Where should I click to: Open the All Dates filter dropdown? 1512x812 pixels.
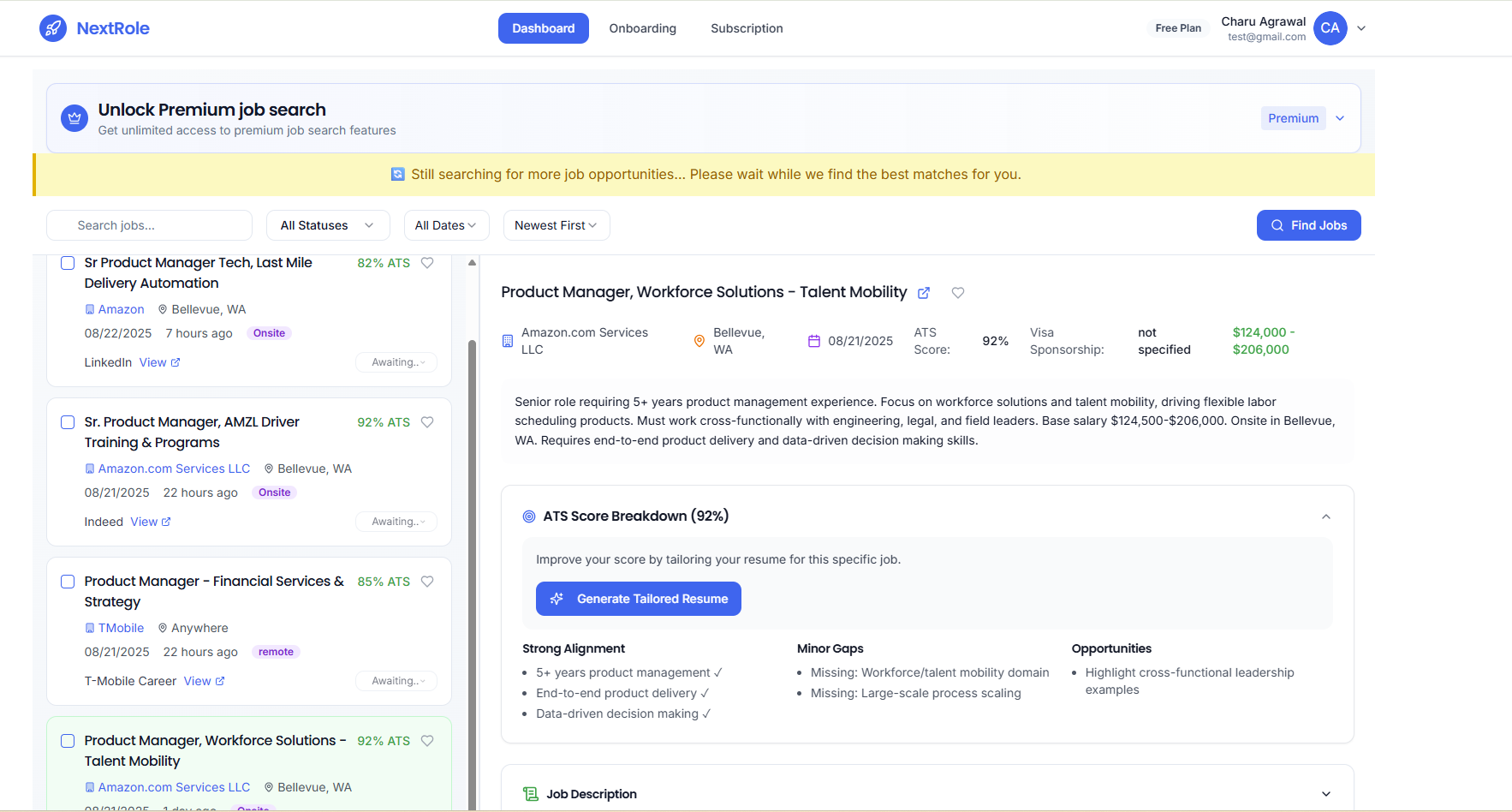(x=446, y=225)
